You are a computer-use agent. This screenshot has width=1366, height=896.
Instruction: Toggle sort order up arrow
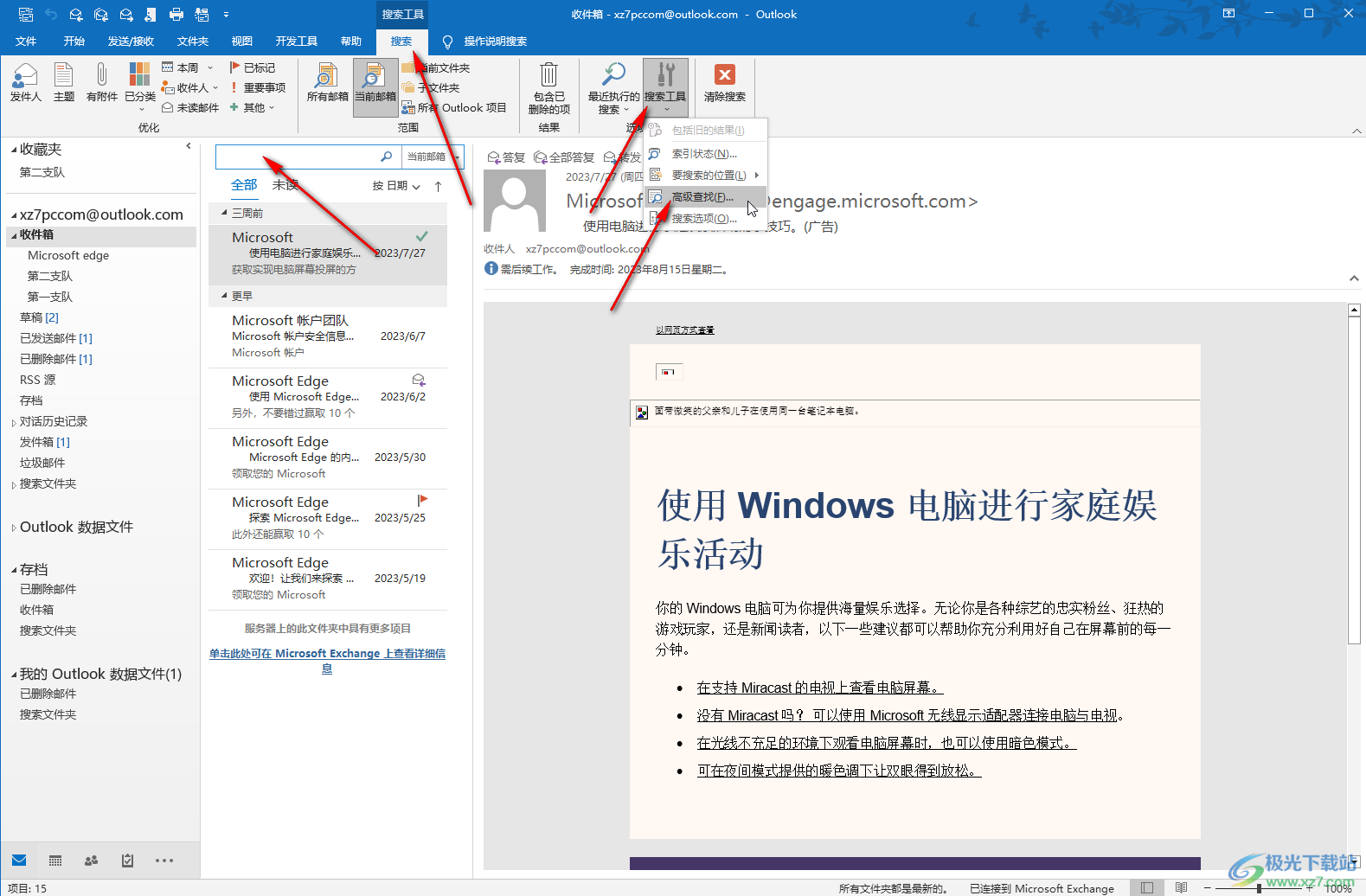(438, 186)
